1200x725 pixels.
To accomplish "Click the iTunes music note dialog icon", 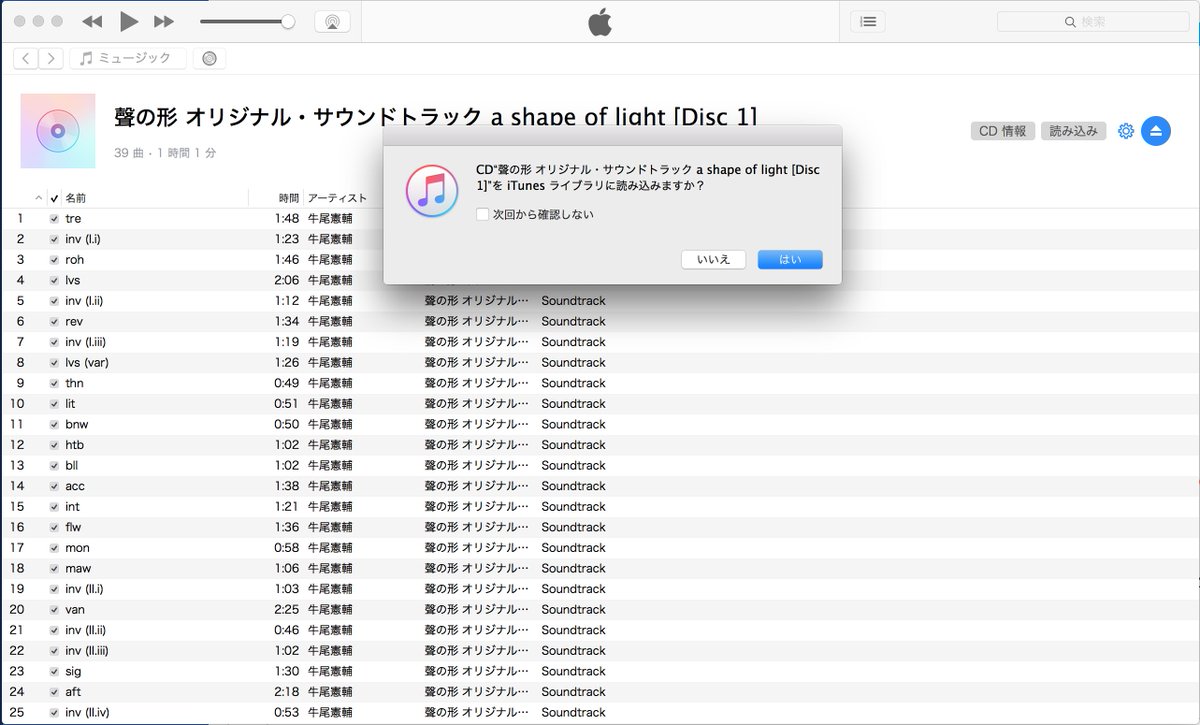I will point(432,189).
